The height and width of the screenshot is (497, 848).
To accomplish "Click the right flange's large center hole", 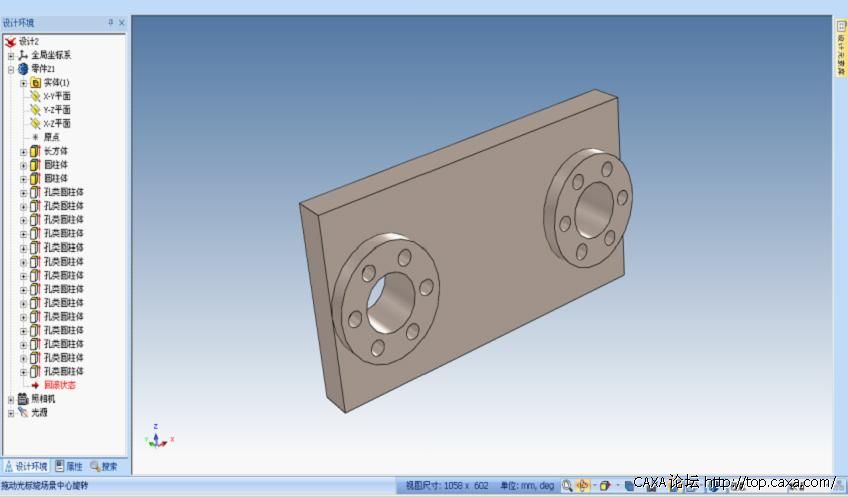I will click(x=593, y=210).
